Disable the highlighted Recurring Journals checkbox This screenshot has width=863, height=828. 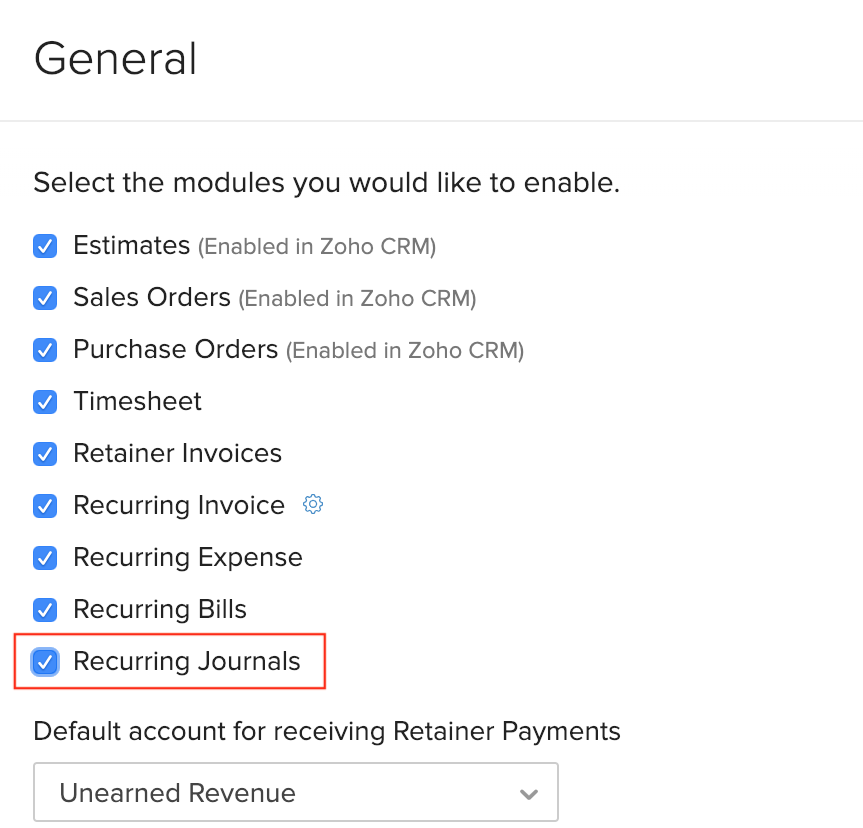click(44, 661)
